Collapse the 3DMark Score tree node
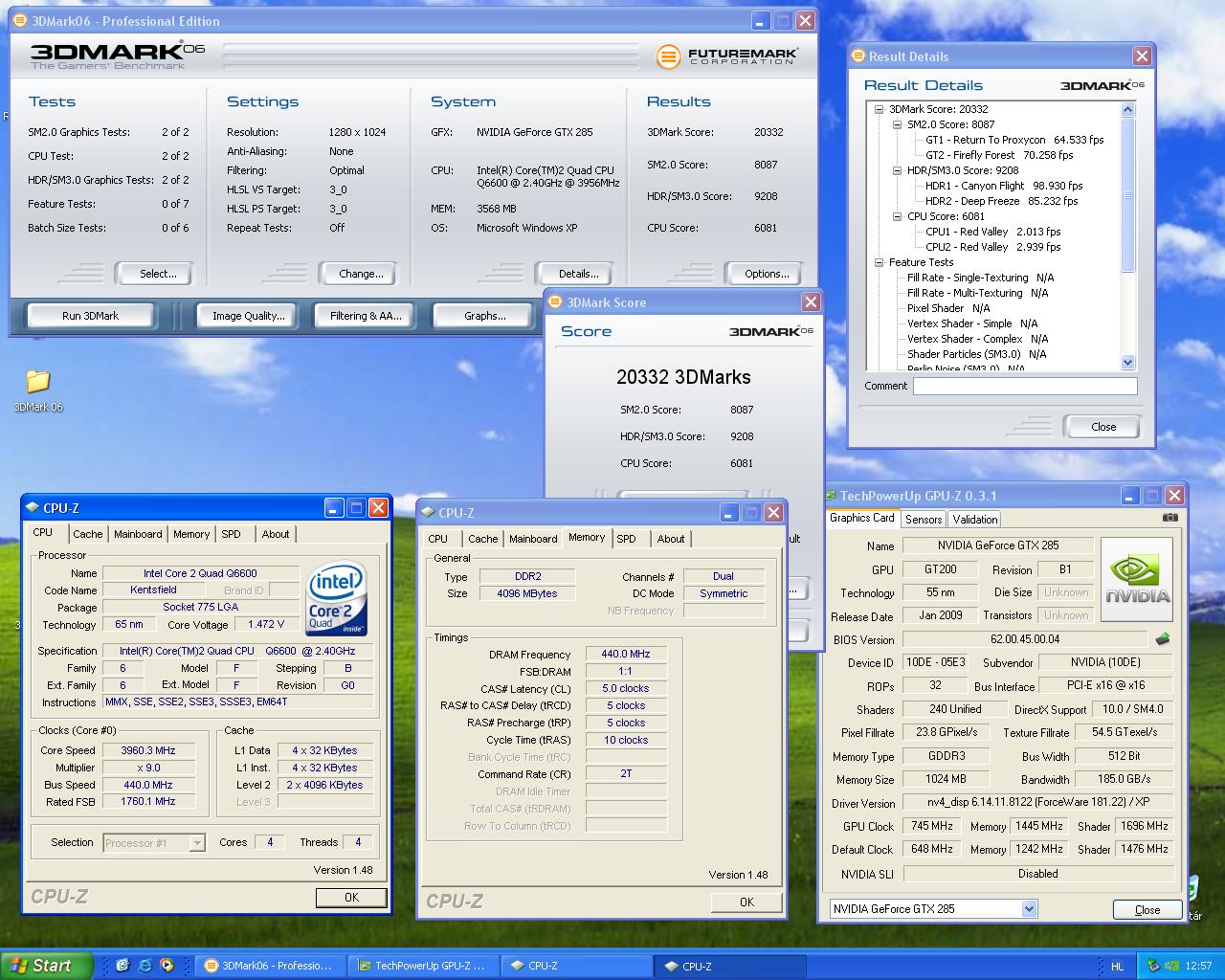 [x=879, y=109]
